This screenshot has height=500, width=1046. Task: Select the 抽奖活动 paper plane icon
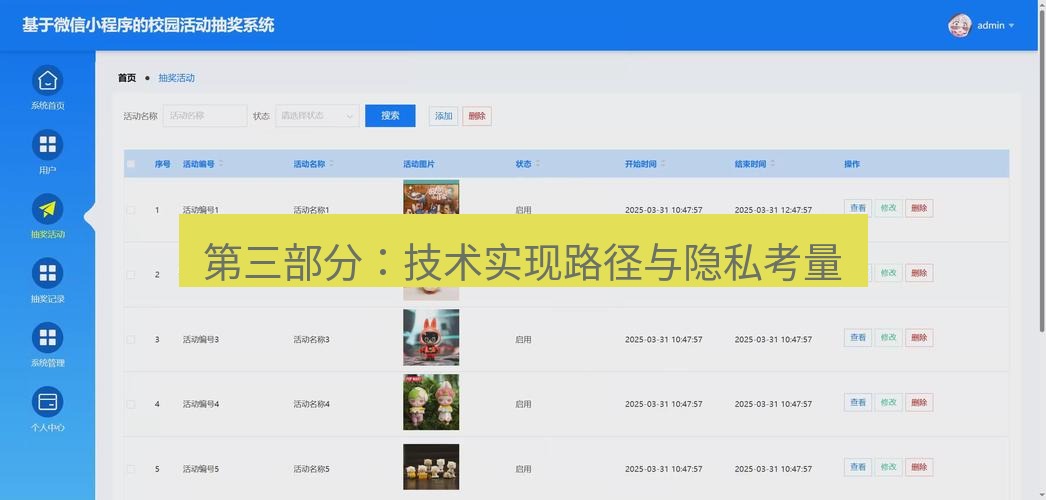pyautogui.click(x=47, y=209)
